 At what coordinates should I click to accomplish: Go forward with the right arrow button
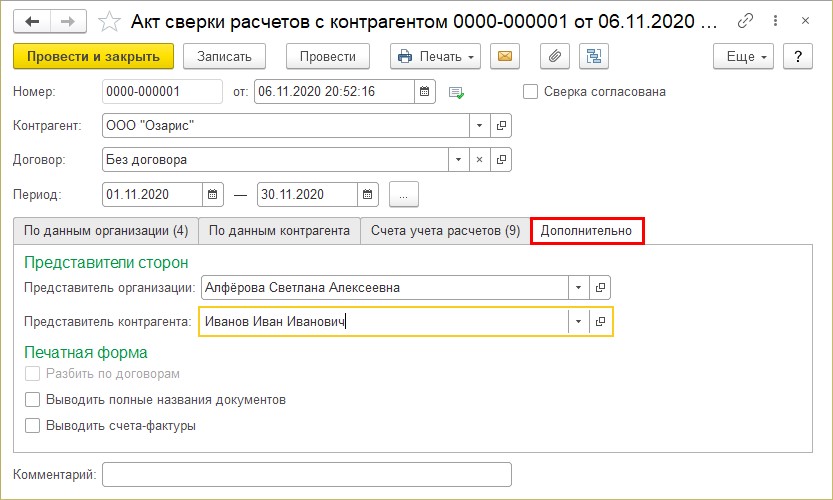(x=68, y=22)
